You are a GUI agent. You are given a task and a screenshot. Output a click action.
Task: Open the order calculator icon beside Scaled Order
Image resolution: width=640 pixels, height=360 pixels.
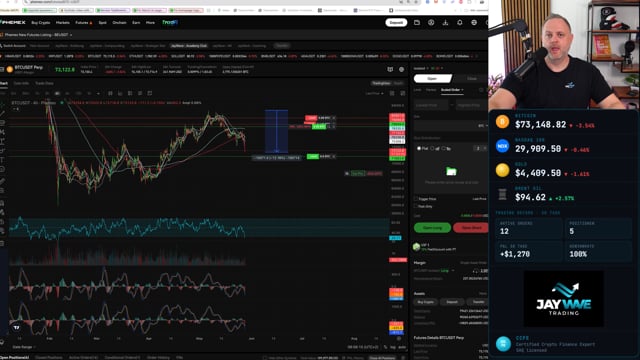click(x=481, y=90)
